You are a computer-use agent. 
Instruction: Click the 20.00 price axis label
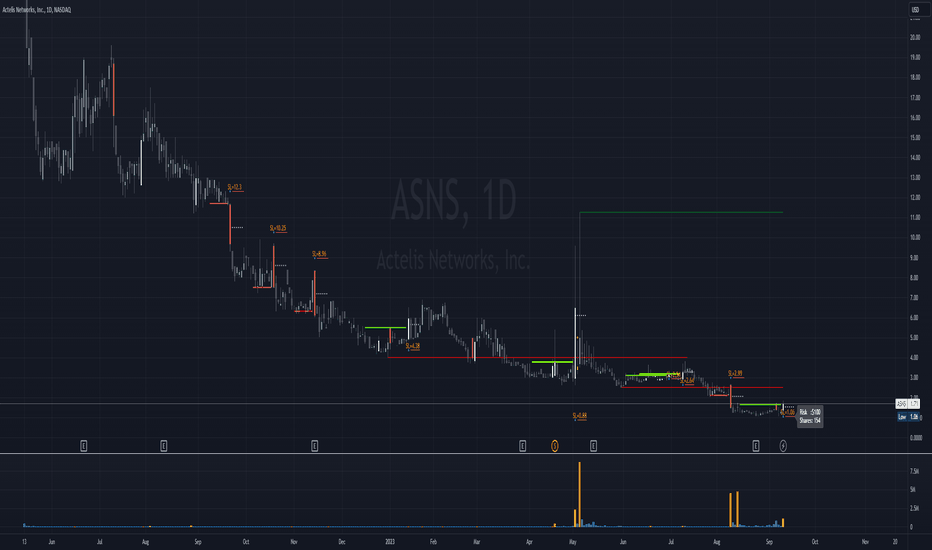point(915,37)
